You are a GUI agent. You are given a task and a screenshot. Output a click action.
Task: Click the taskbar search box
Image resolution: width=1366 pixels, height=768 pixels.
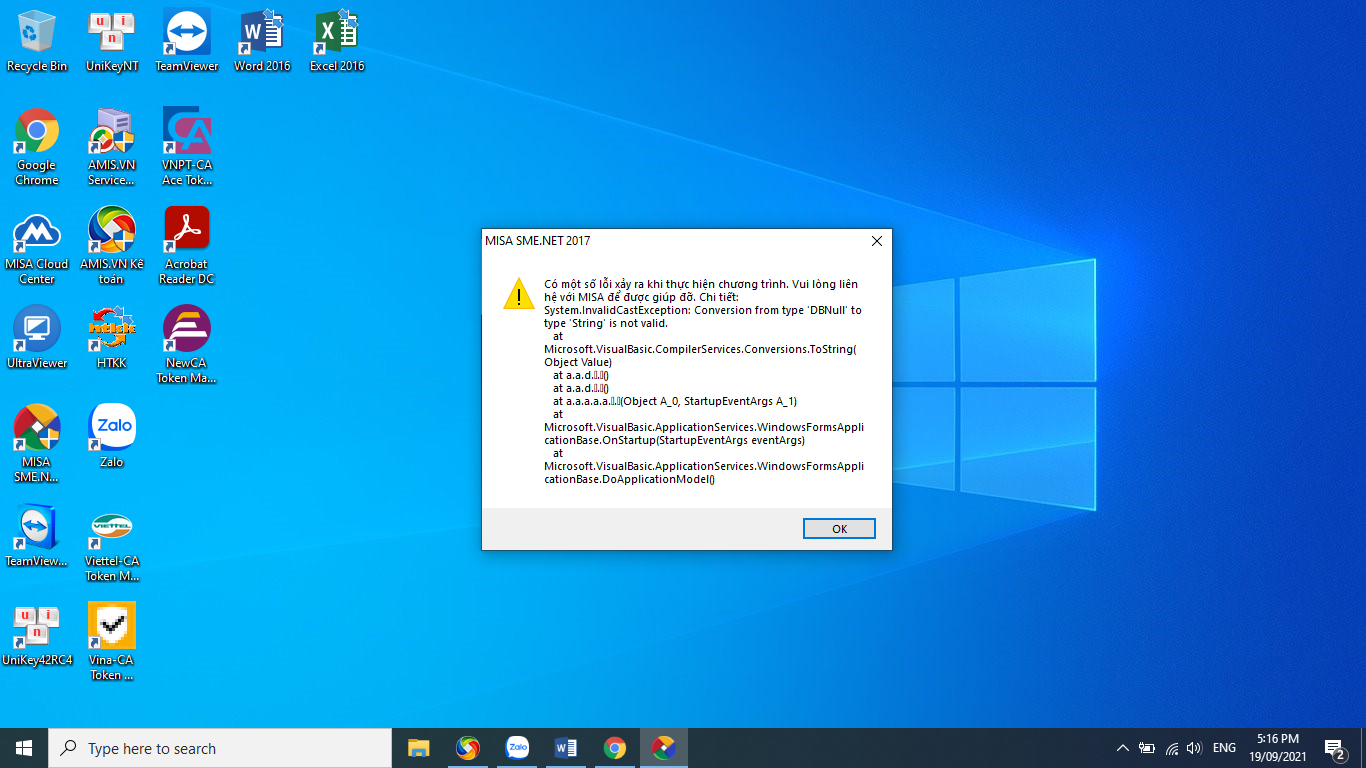point(220,748)
